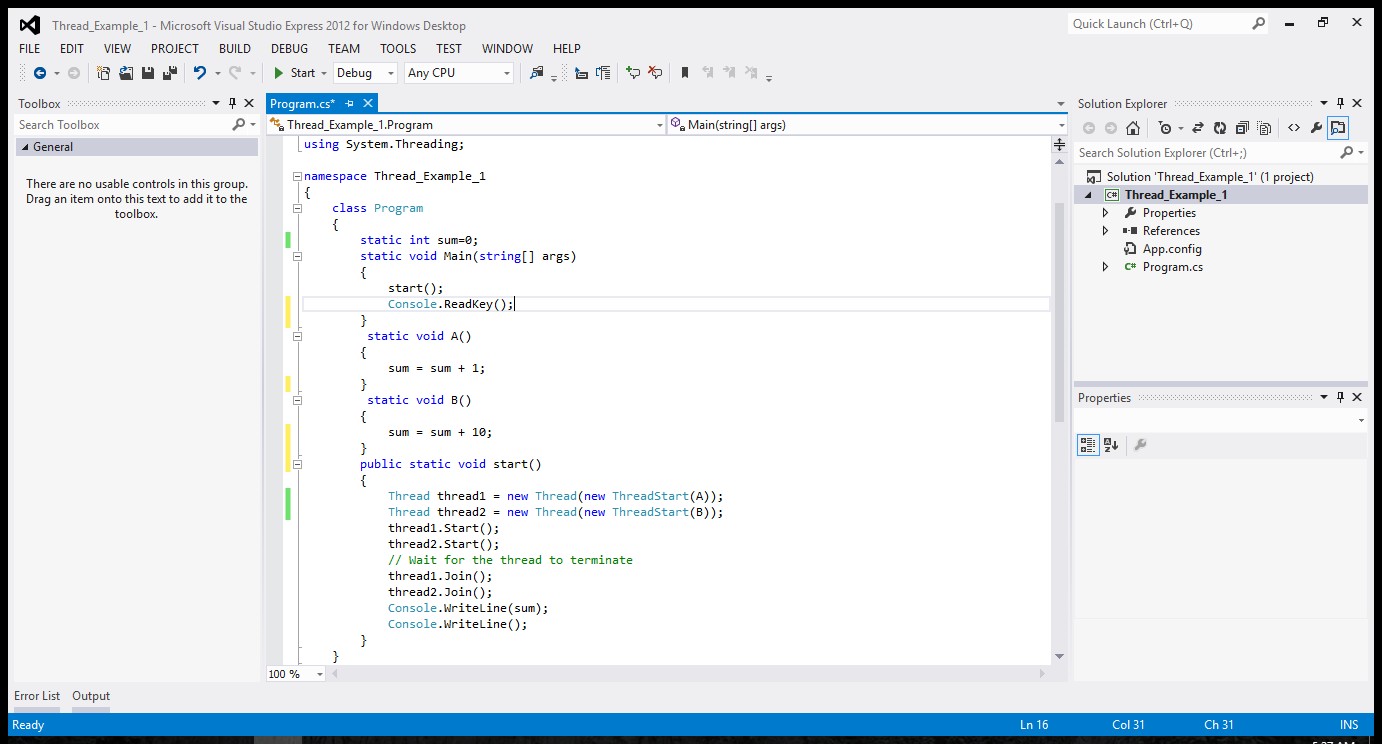Click the Sync with Active Document icon
This screenshot has width=1382, height=744.
[1198, 128]
